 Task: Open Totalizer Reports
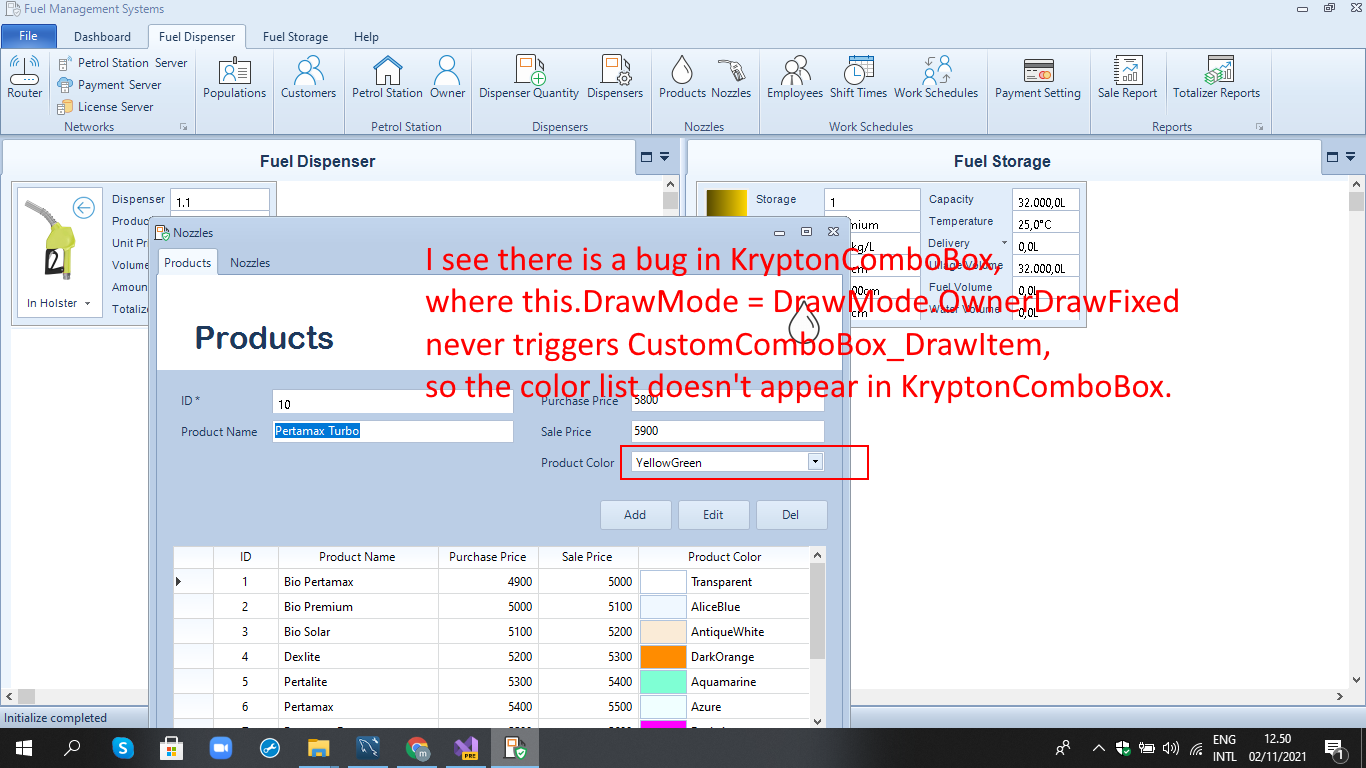1217,78
